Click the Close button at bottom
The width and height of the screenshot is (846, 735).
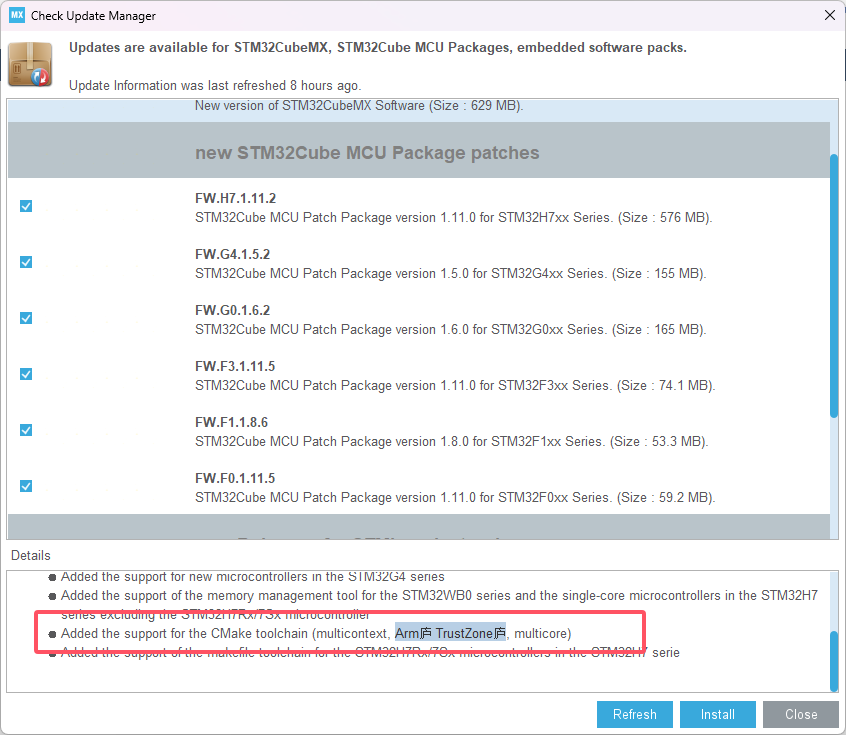(x=801, y=714)
